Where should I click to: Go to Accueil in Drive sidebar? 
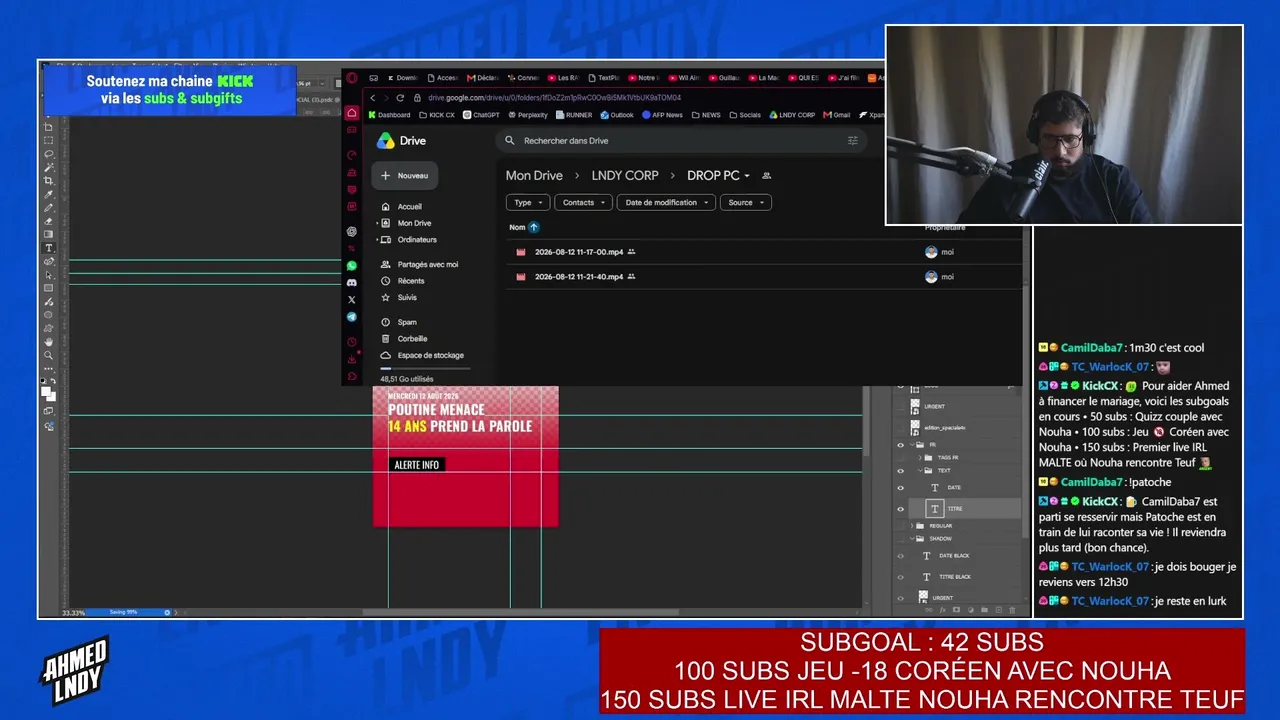[402, 207]
